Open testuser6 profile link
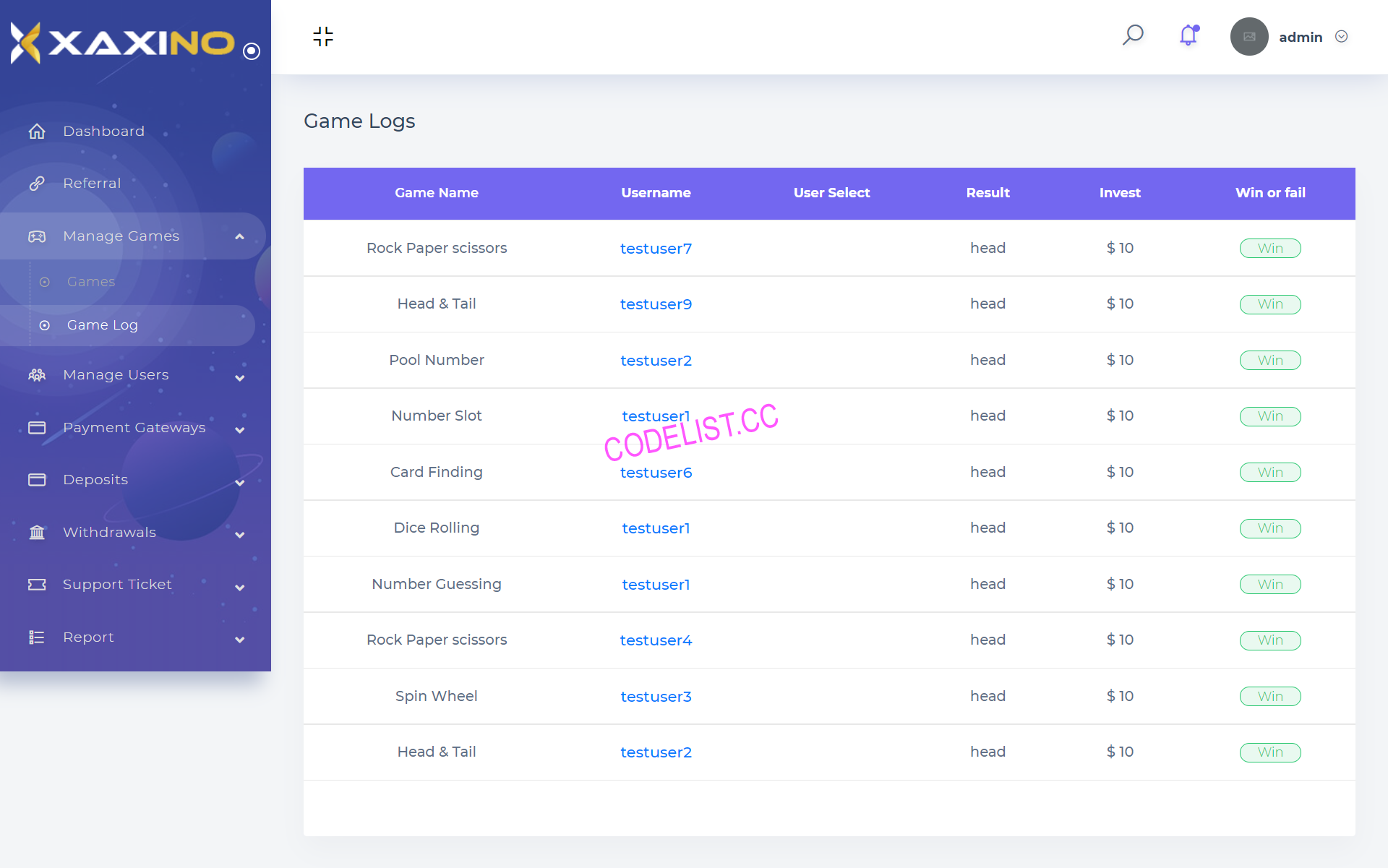Image resolution: width=1388 pixels, height=868 pixels. coord(656,473)
